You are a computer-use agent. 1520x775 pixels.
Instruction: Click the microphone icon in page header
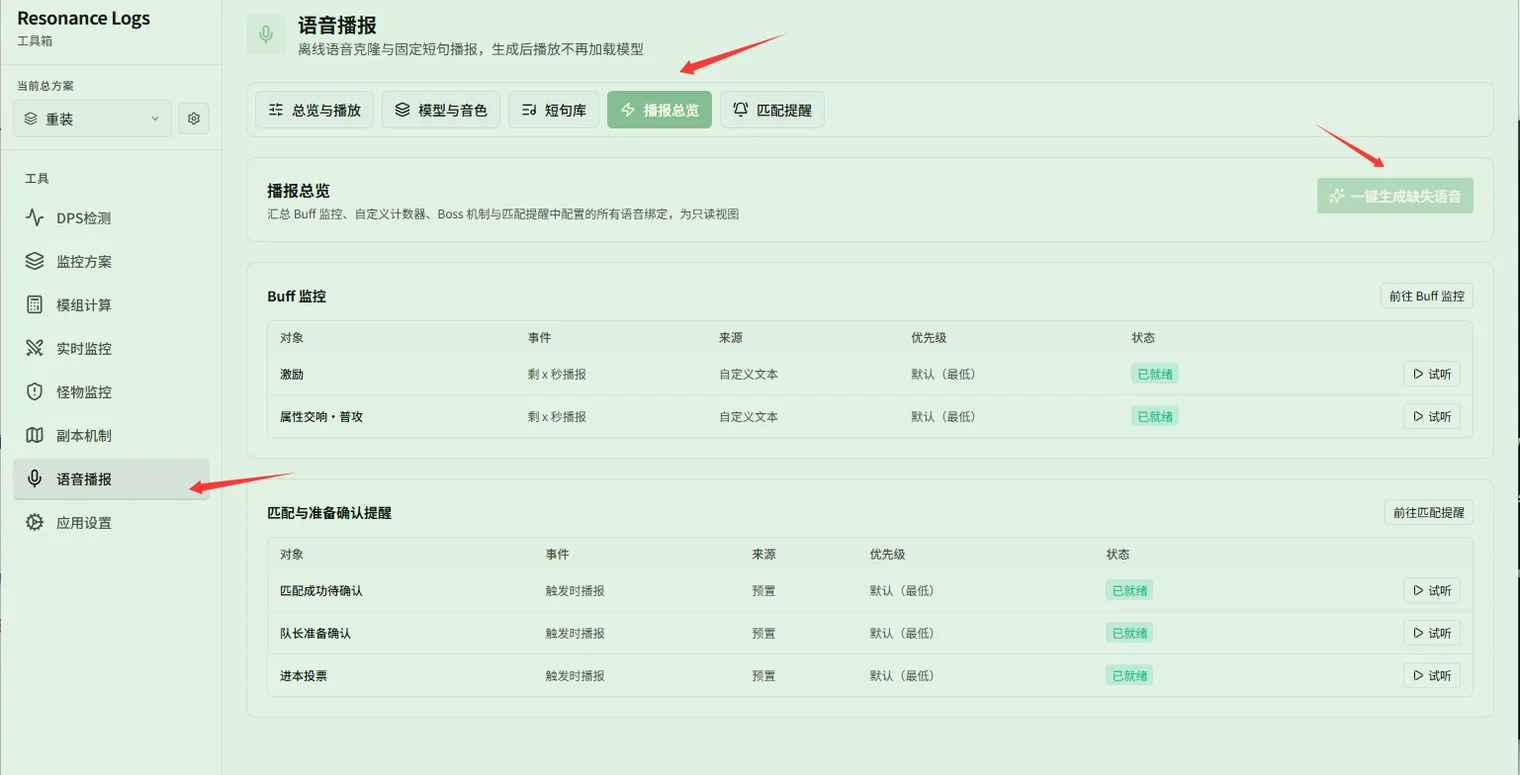(x=266, y=35)
